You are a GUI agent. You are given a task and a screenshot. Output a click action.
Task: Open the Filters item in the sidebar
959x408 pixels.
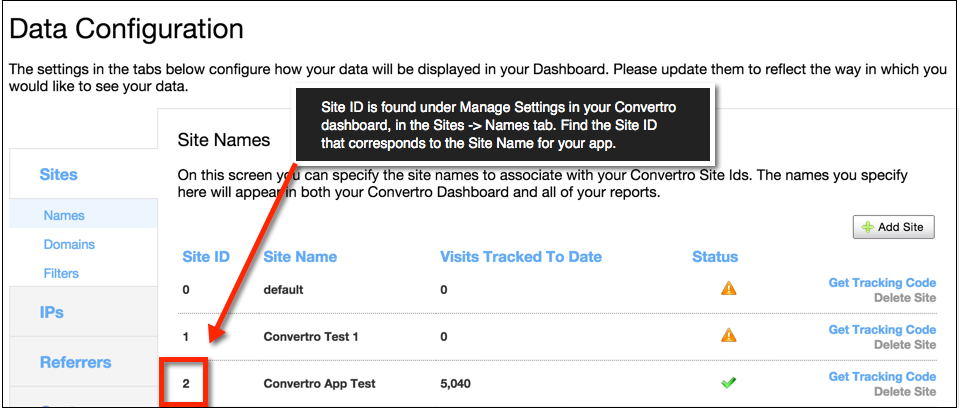(x=61, y=273)
